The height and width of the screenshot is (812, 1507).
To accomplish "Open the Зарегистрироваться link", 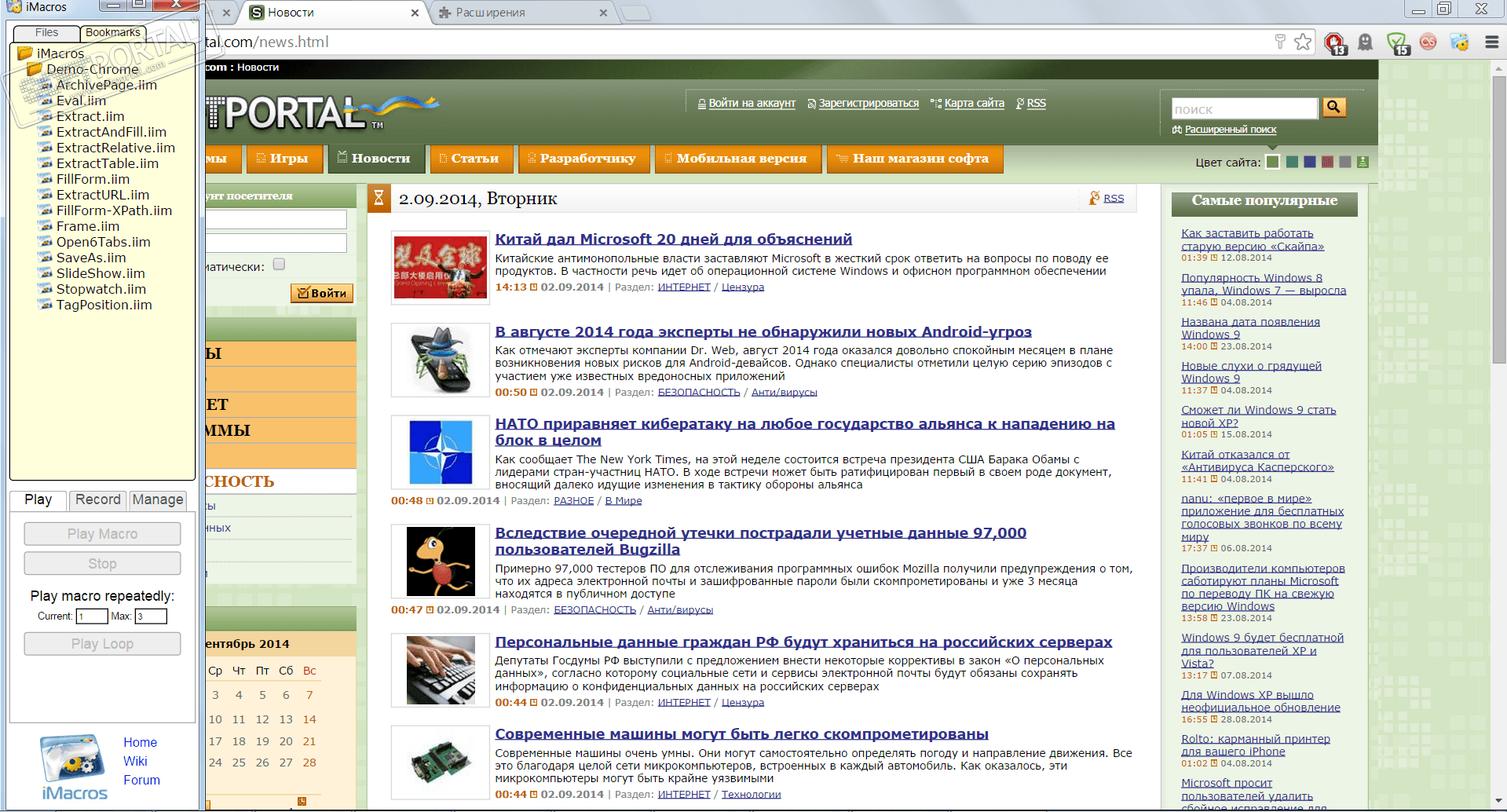I will 869,104.
